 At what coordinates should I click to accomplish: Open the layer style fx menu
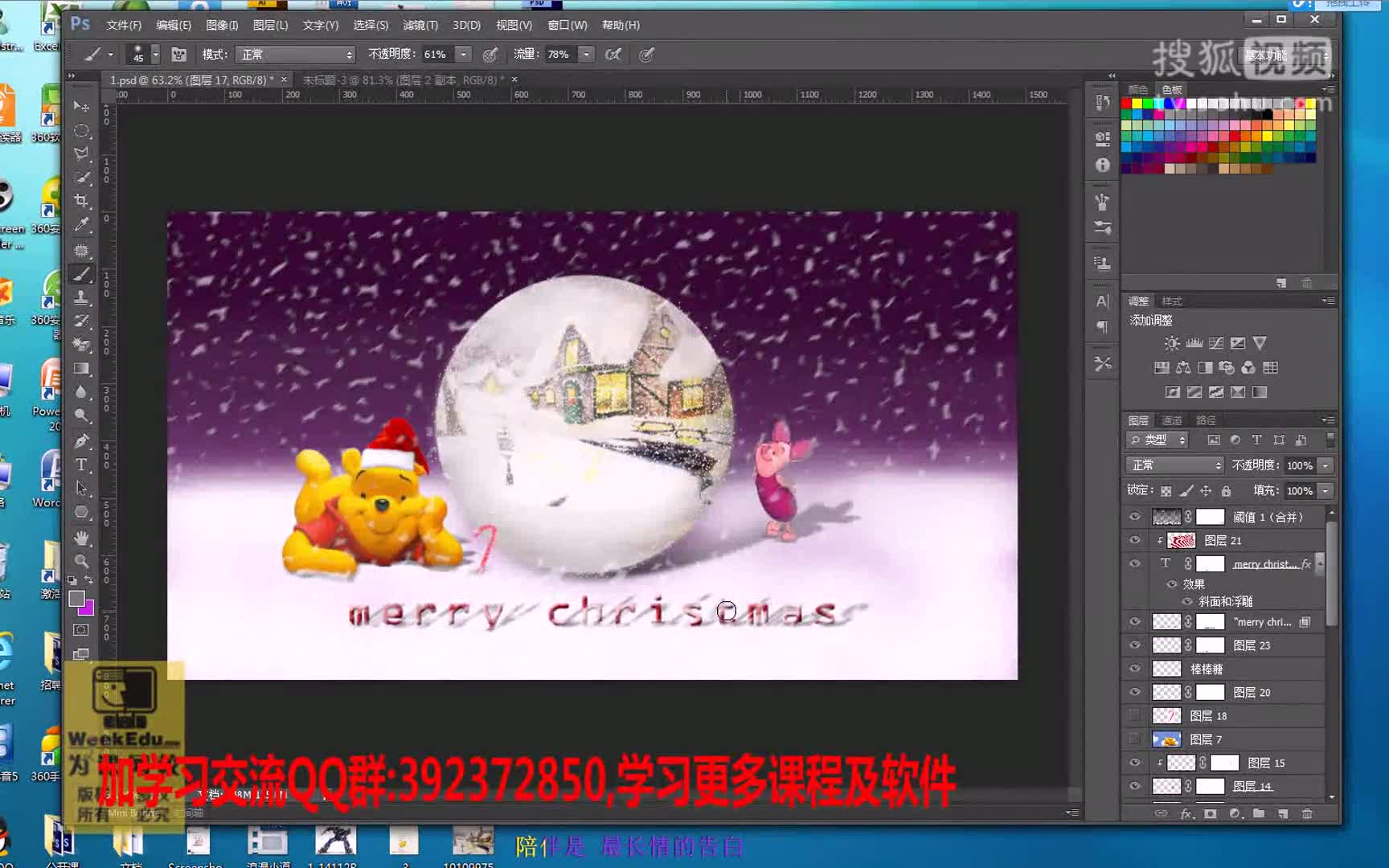[x=1186, y=813]
